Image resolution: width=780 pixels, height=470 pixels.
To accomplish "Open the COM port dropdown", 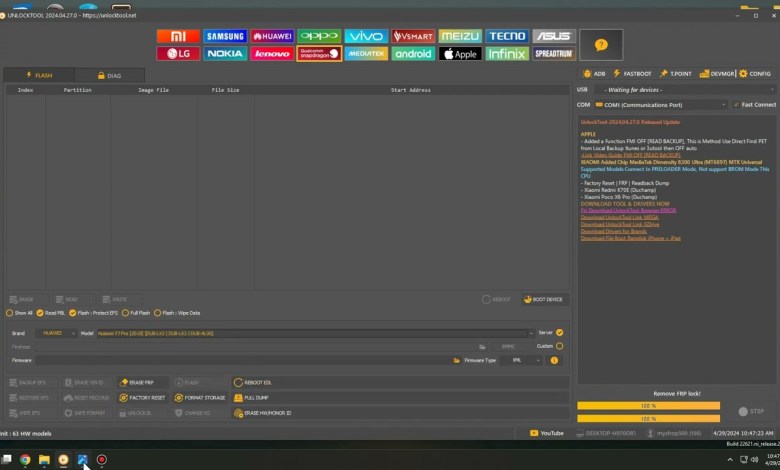I will coord(661,105).
